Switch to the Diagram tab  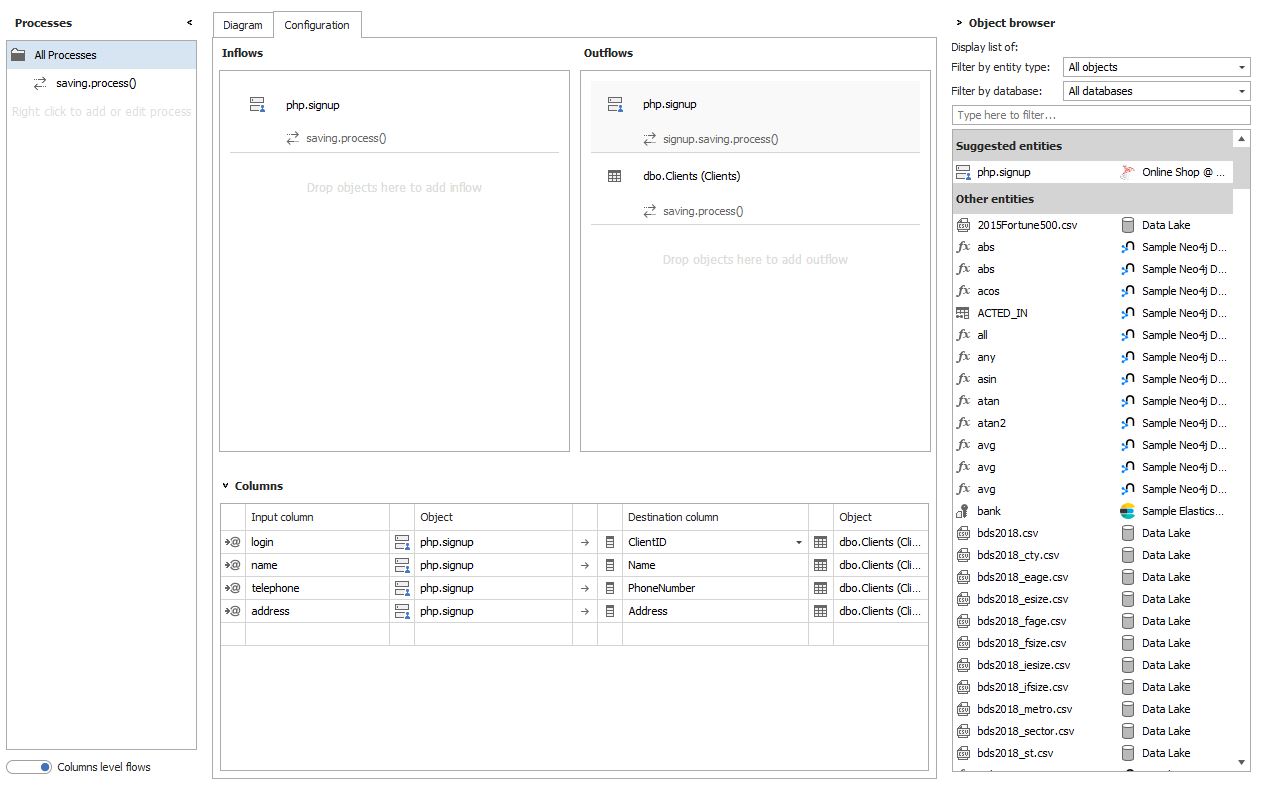[243, 25]
